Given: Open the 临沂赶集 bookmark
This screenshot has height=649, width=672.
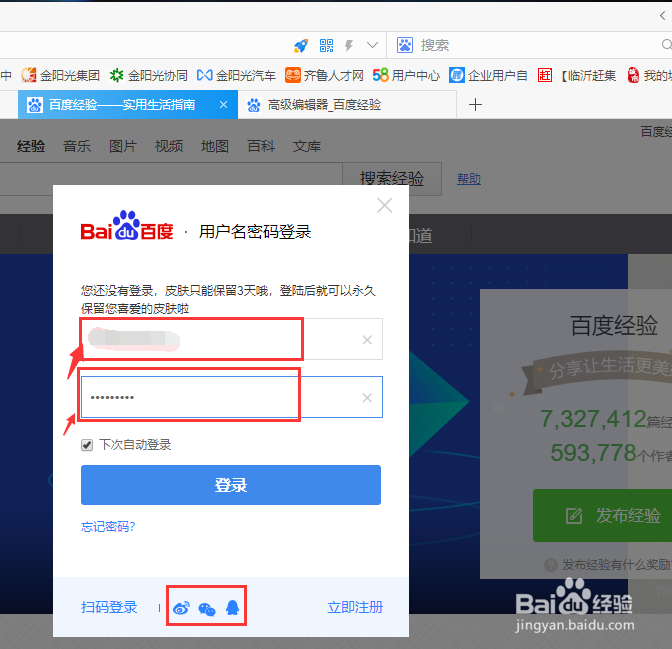Looking at the screenshot, I should (577, 75).
